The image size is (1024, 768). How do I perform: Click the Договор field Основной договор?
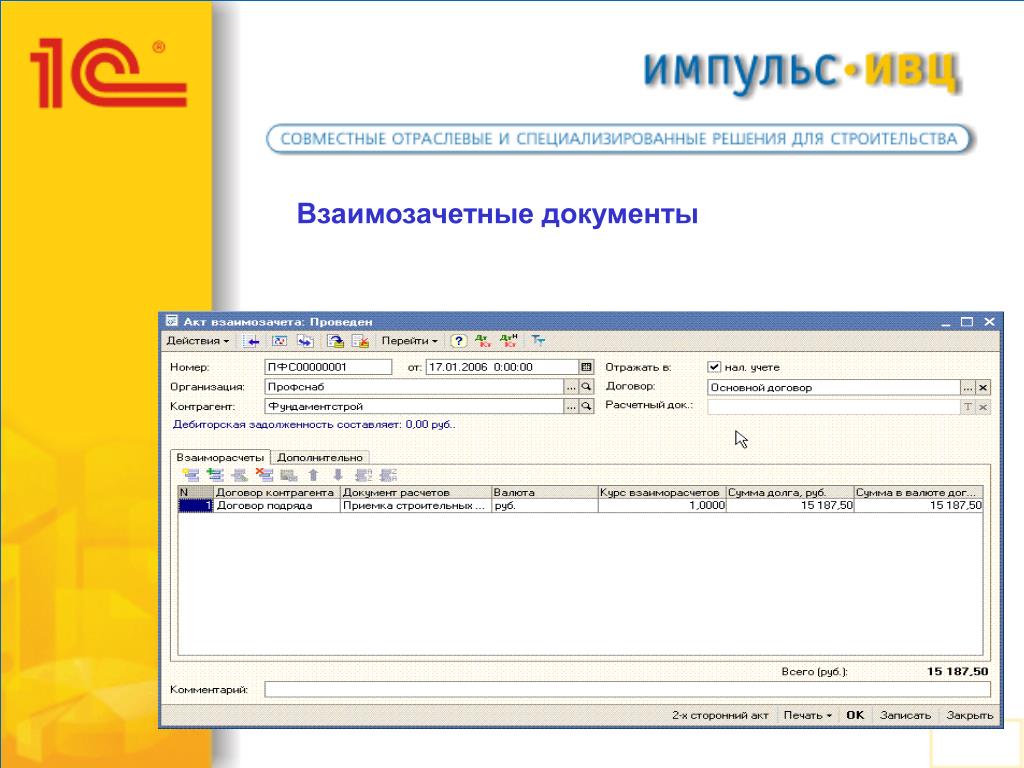pyautogui.click(x=833, y=387)
